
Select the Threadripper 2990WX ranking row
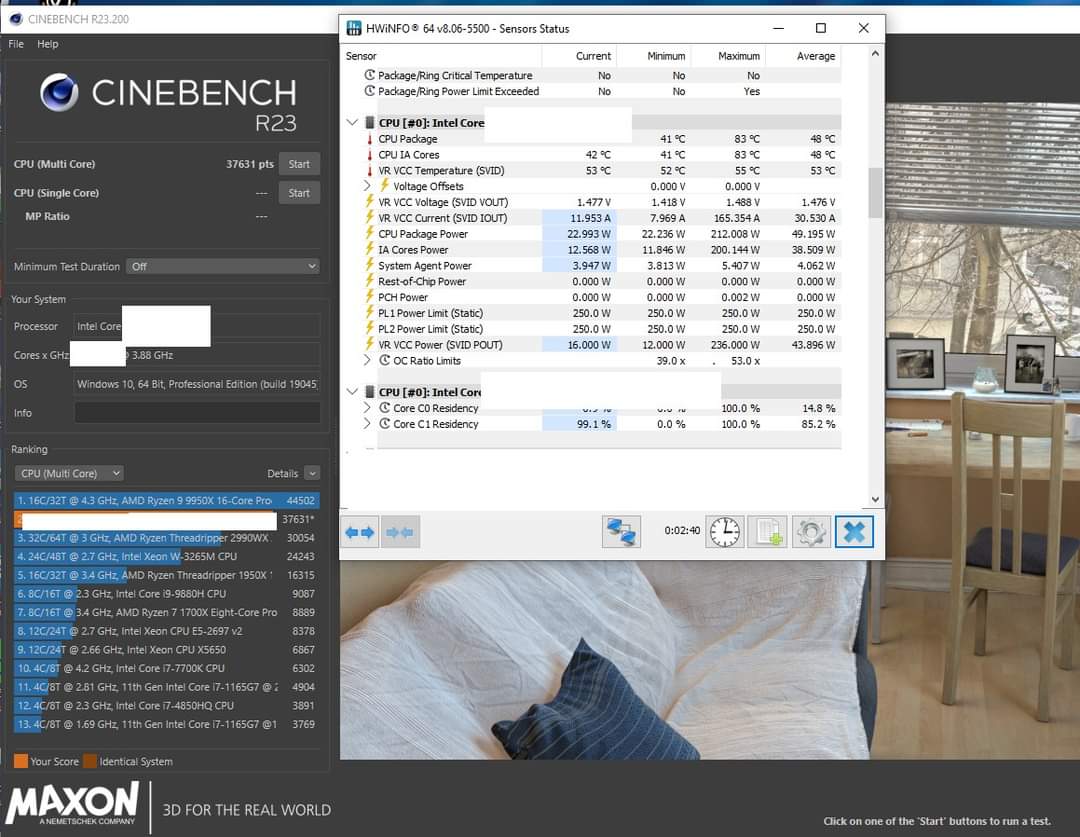click(x=166, y=537)
